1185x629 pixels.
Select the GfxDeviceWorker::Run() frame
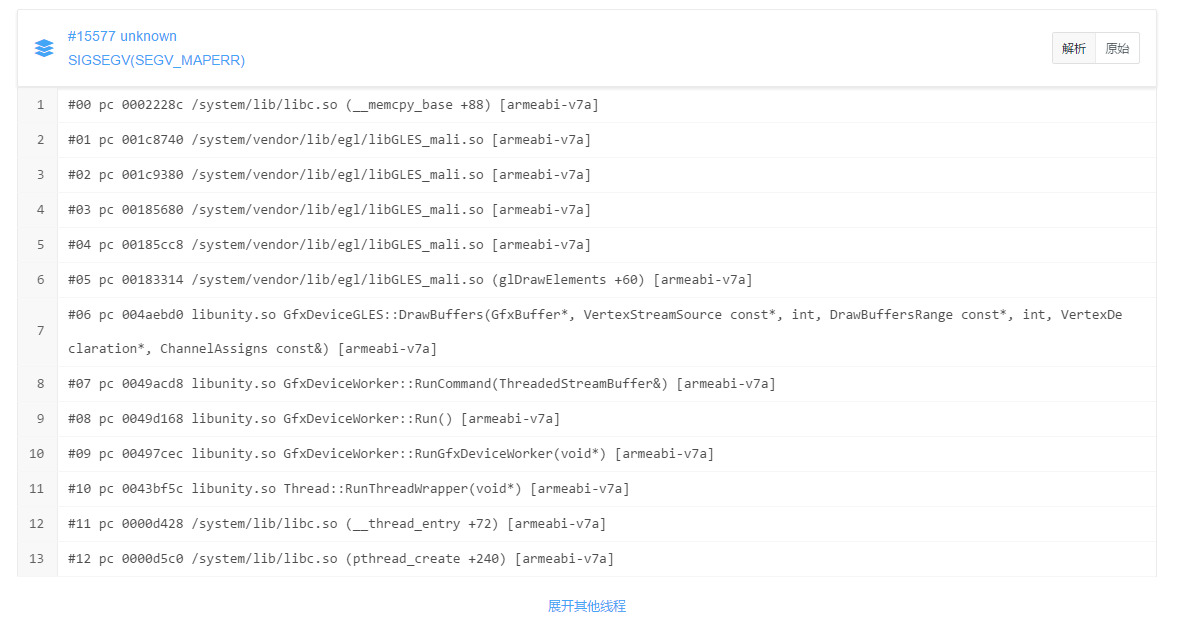[x=313, y=419]
